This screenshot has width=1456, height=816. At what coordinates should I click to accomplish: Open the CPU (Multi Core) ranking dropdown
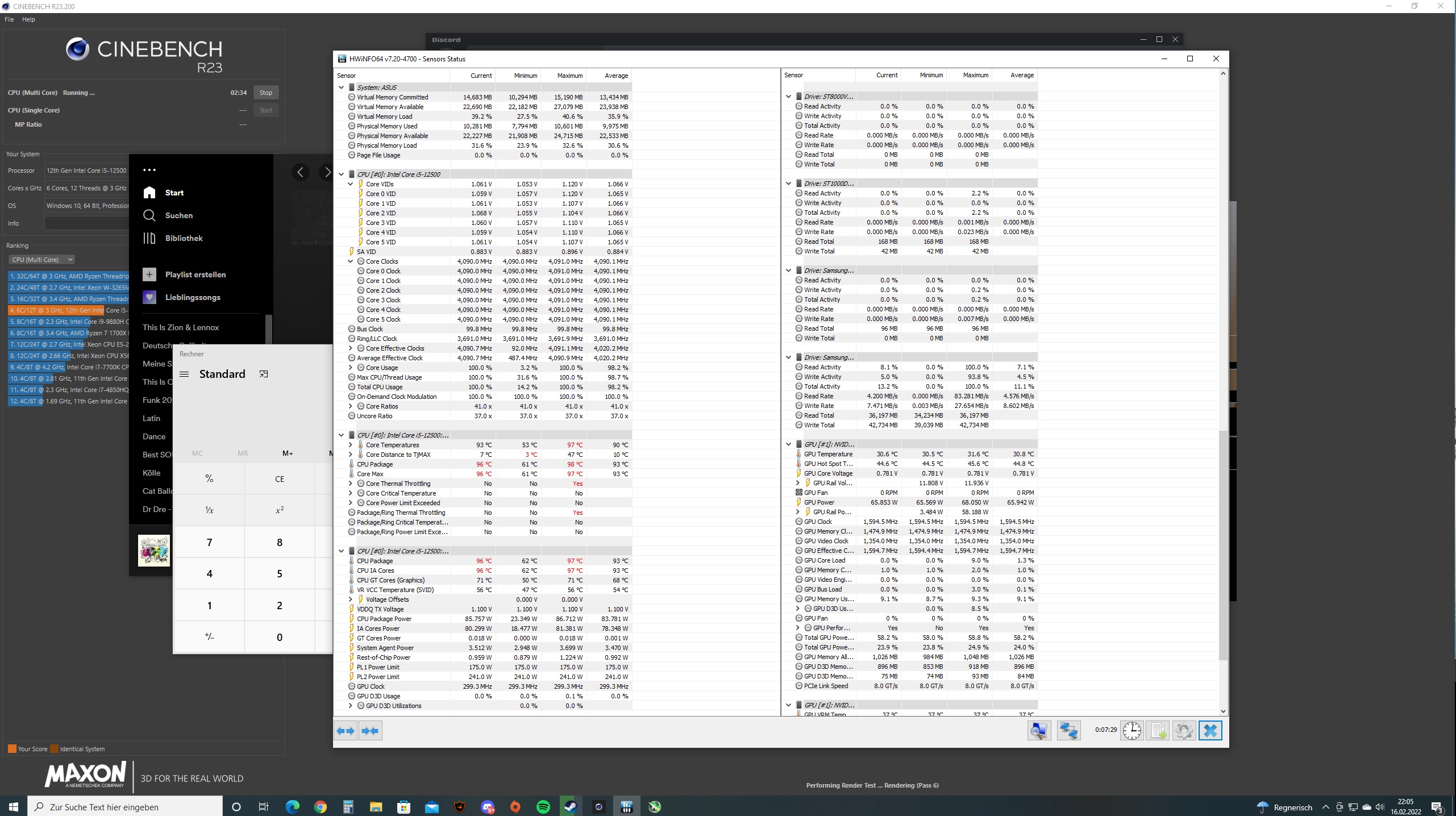[x=42, y=260]
